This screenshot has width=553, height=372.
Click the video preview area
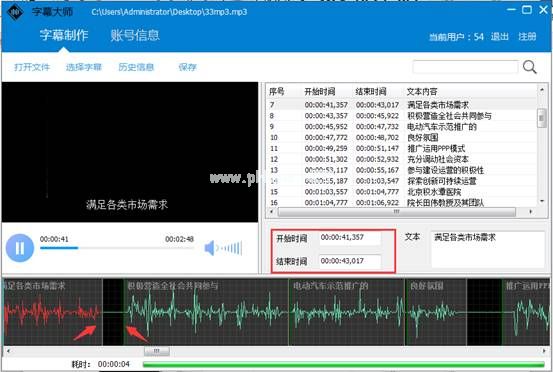pos(130,152)
